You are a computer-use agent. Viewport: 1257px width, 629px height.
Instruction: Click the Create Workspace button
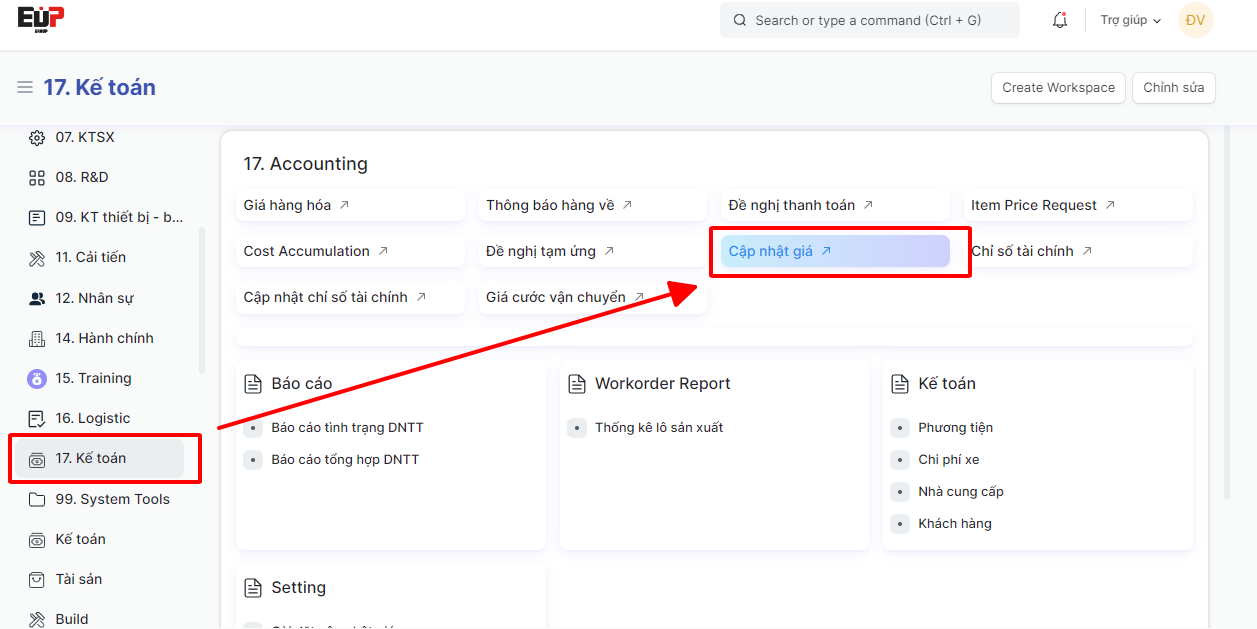click(1058, 88)
